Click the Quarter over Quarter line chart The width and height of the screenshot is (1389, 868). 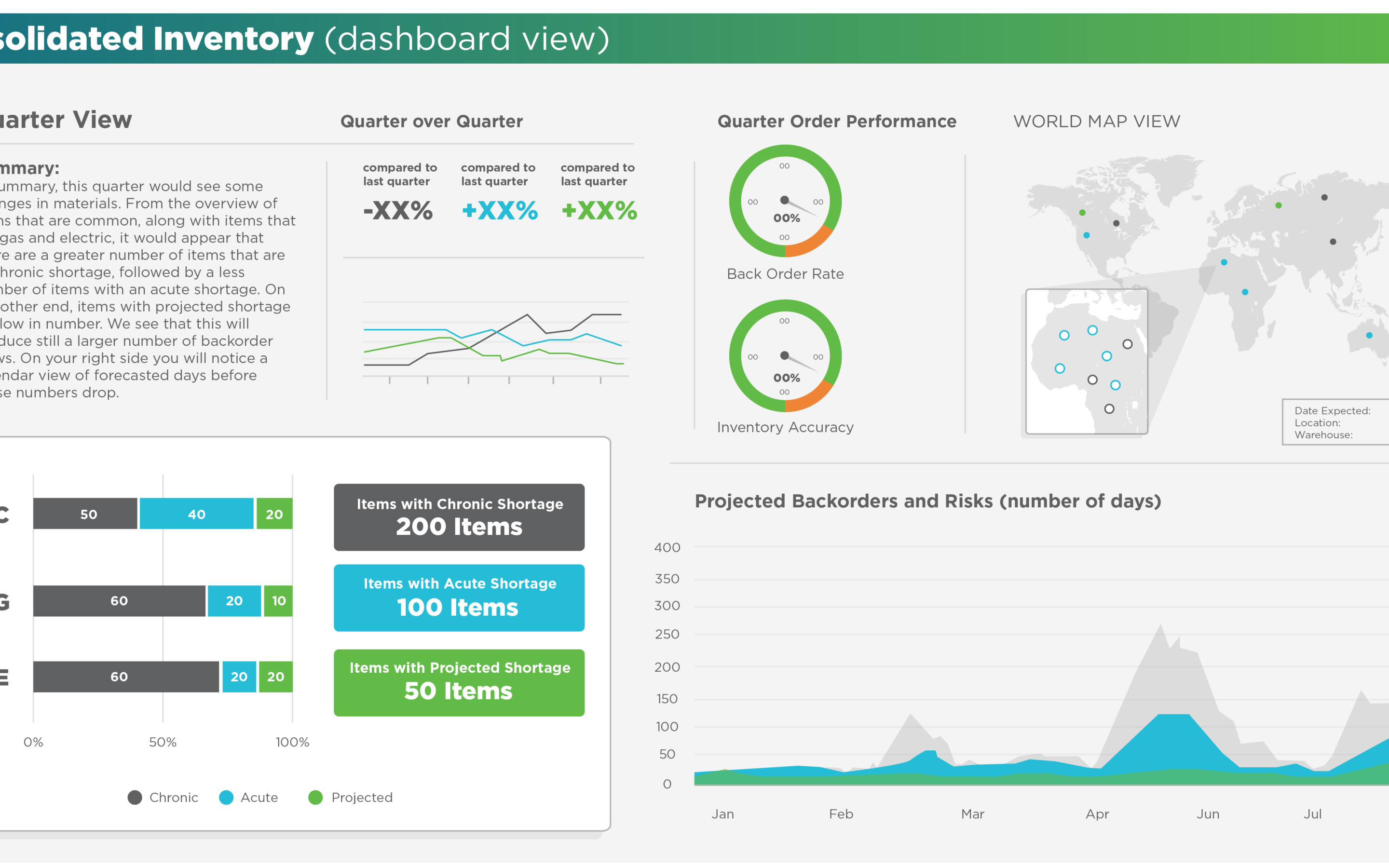(495, 340)
